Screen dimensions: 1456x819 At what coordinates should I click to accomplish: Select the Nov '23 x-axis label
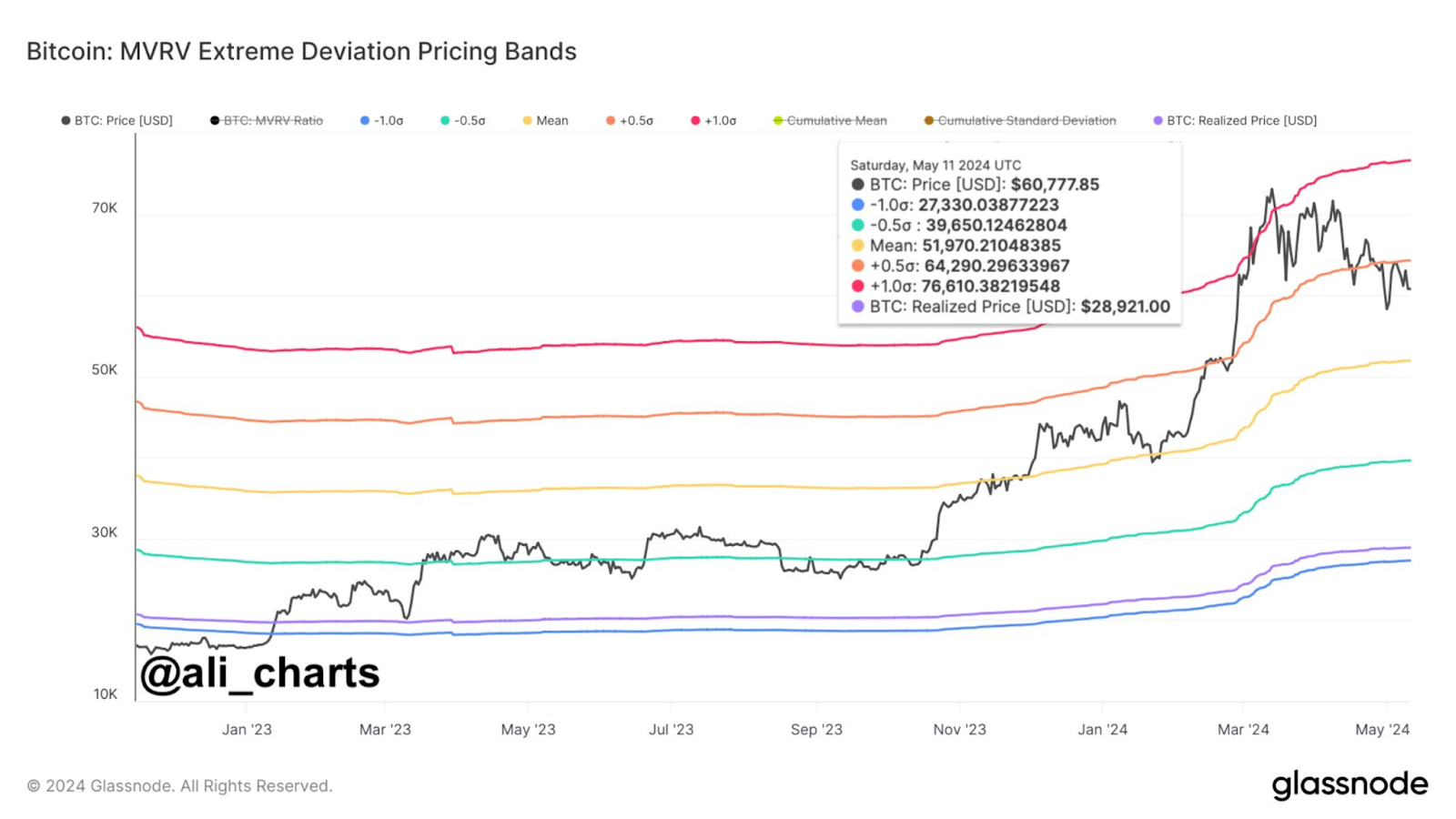click(959, 729)
